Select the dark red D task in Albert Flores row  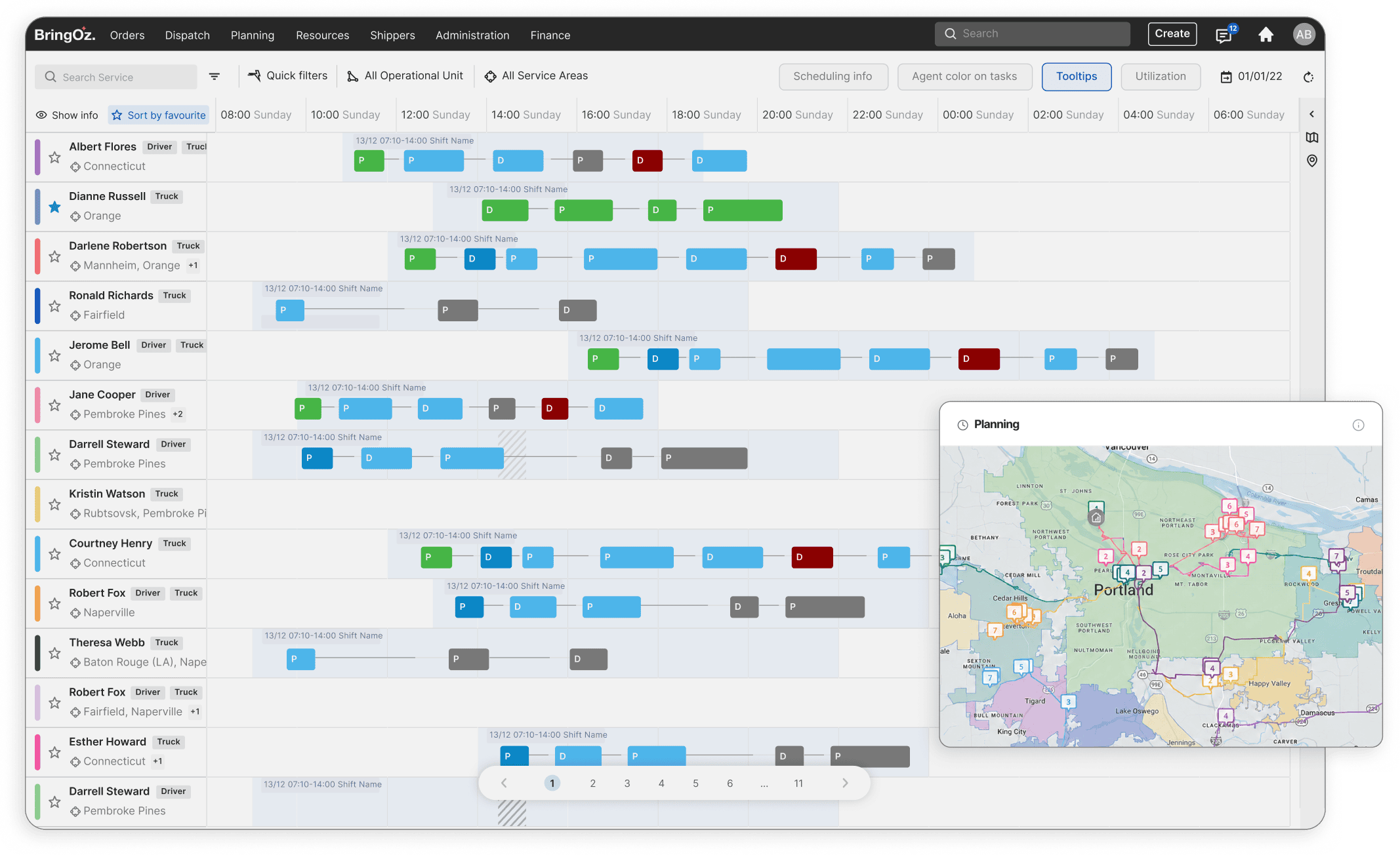click(x=647, y=161)
